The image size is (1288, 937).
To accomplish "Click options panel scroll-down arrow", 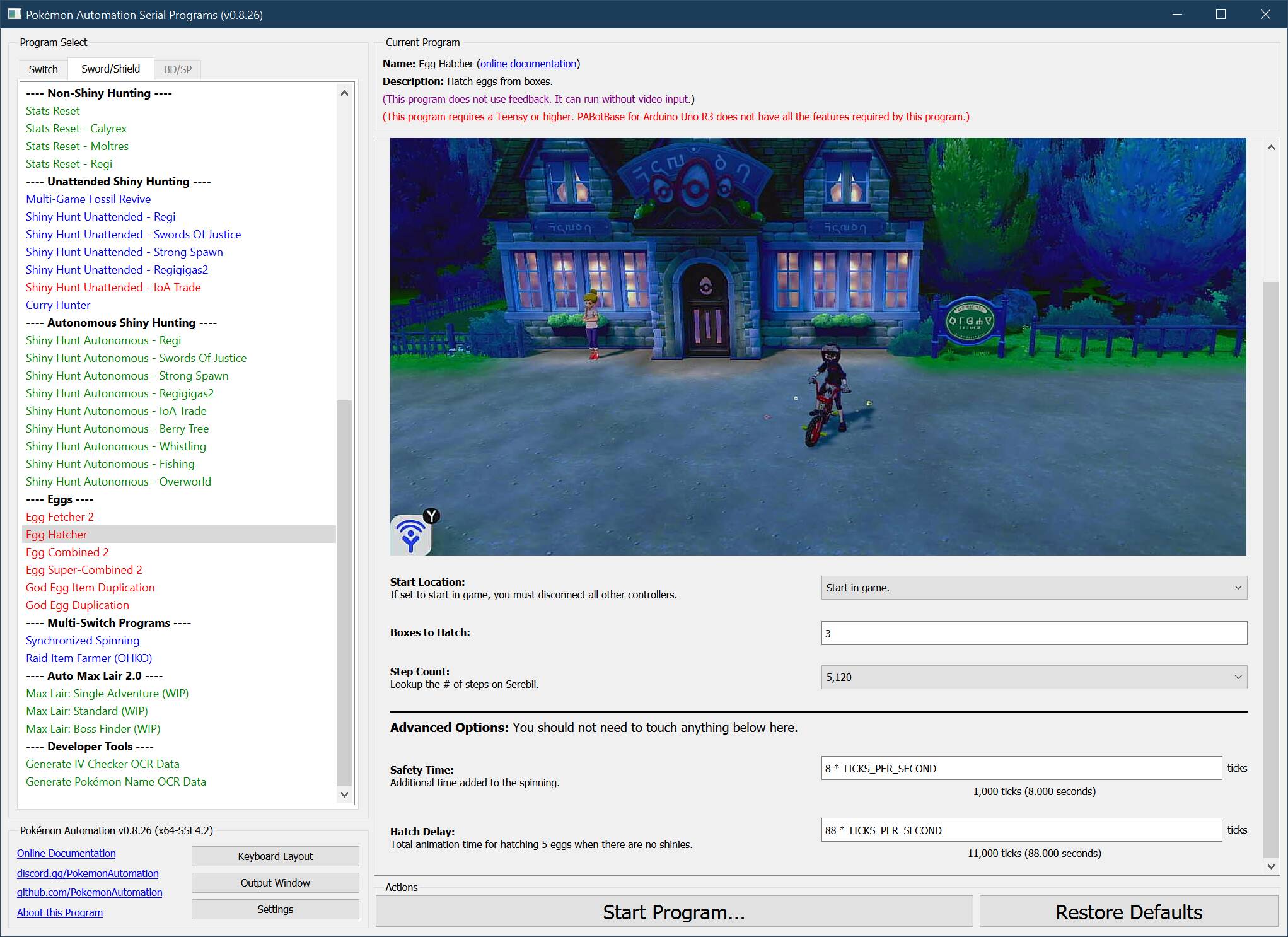I will pos(1271,866).
